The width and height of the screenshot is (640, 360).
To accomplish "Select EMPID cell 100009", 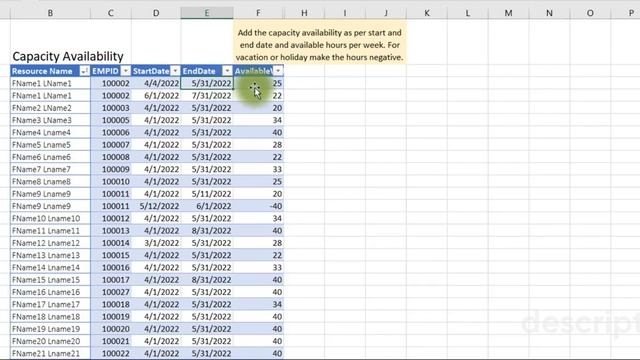I will [x=111, y=169].
